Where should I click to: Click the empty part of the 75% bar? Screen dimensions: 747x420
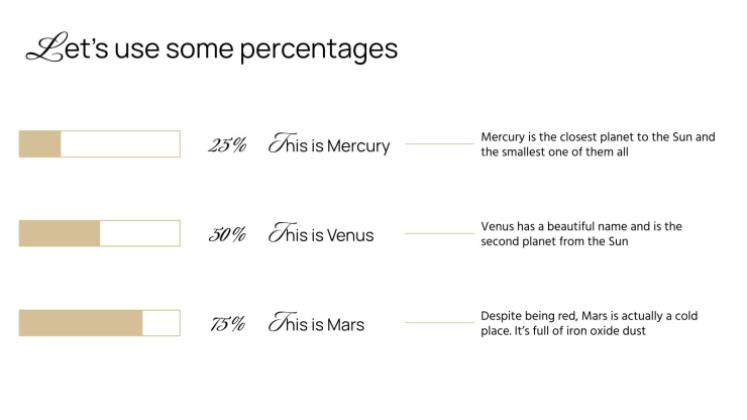tap(161, 323)
